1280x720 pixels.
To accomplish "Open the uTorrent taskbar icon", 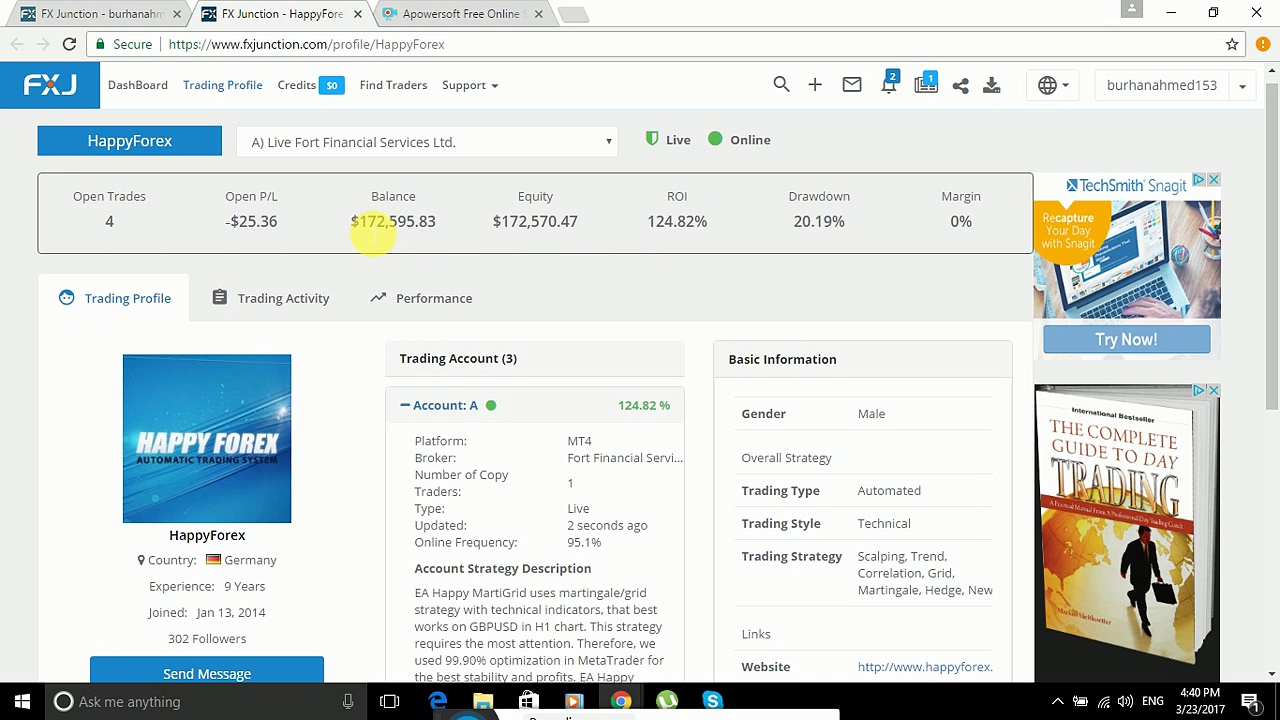I will click(666, 702).
